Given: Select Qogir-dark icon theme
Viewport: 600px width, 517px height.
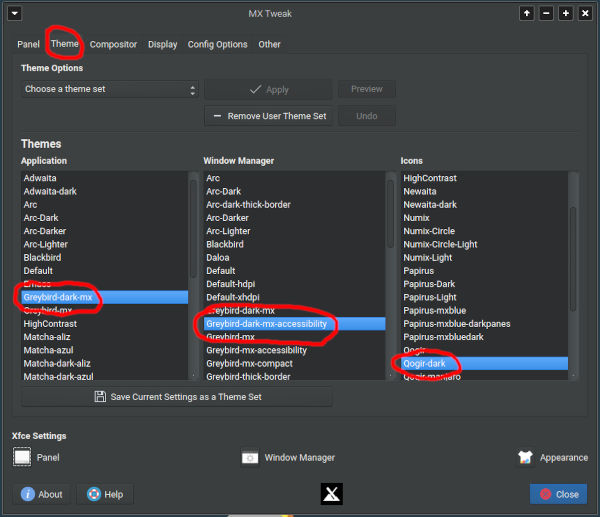Looking at the screenshot, I should (x=484, y=364).
